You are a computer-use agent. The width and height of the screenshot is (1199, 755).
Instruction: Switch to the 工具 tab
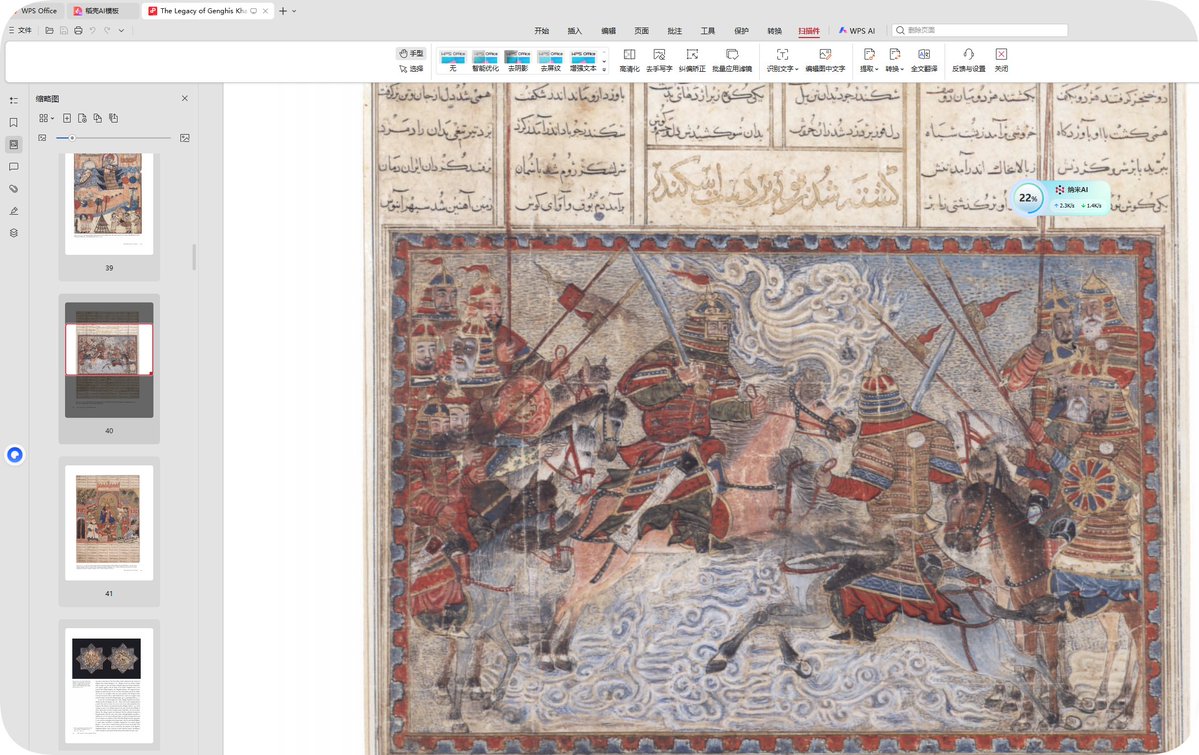[x=707, y=31]
